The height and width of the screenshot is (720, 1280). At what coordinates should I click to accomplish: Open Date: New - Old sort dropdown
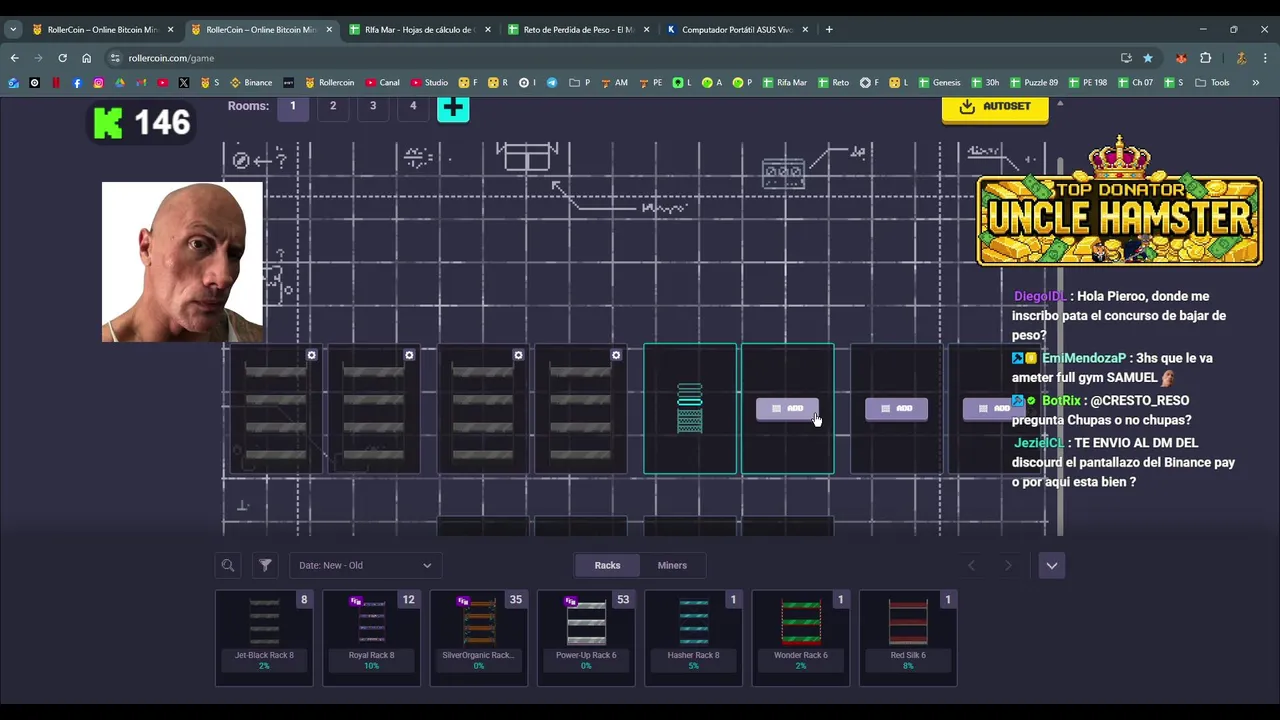coord(365,565)
